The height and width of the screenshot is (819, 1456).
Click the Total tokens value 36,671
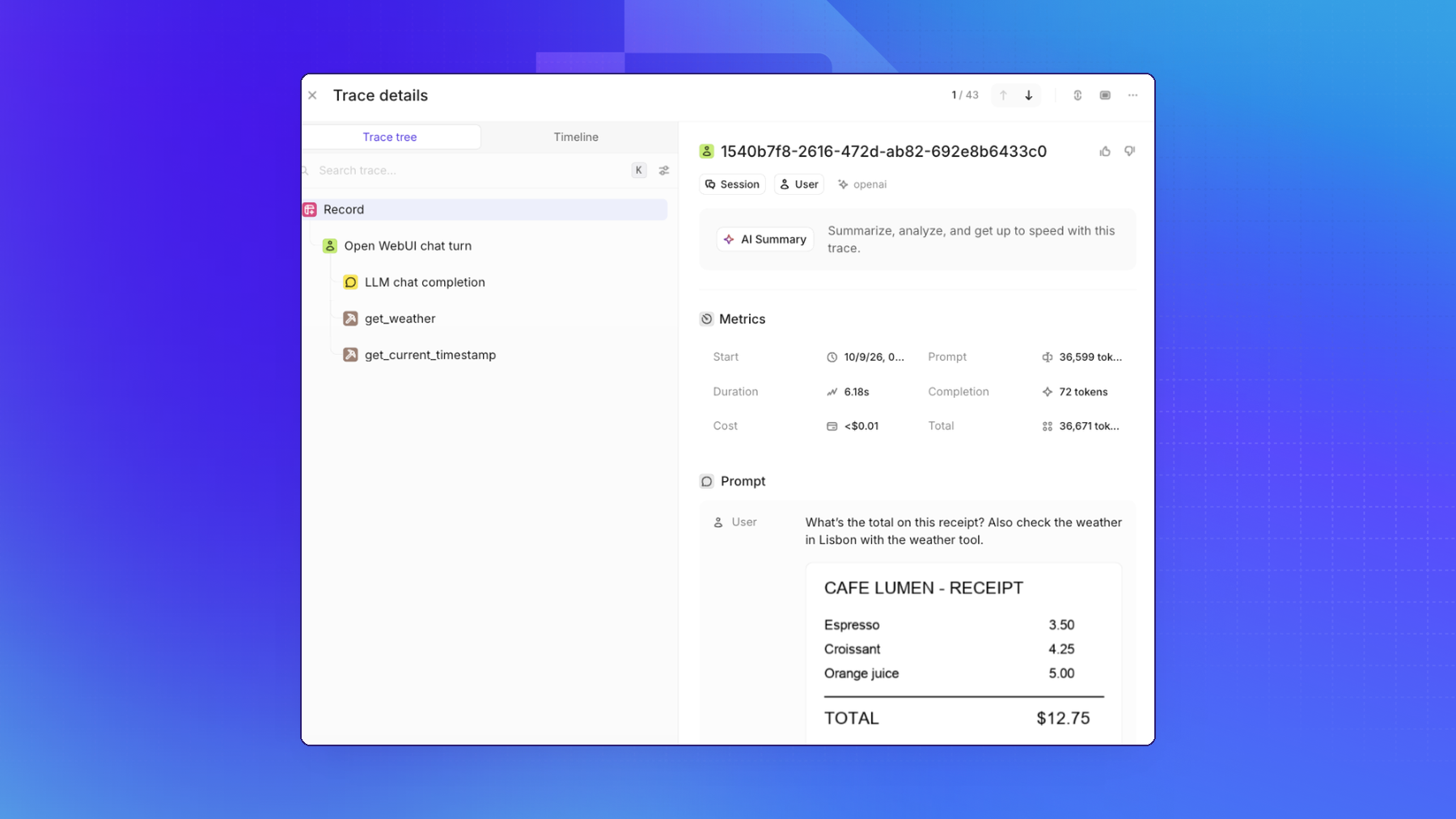click(1089, 426)
